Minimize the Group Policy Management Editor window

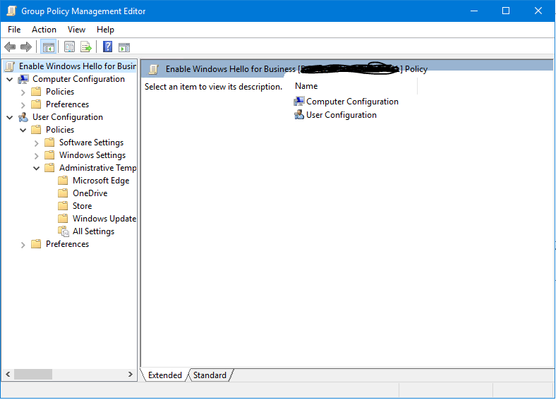(x=474, y=11)
